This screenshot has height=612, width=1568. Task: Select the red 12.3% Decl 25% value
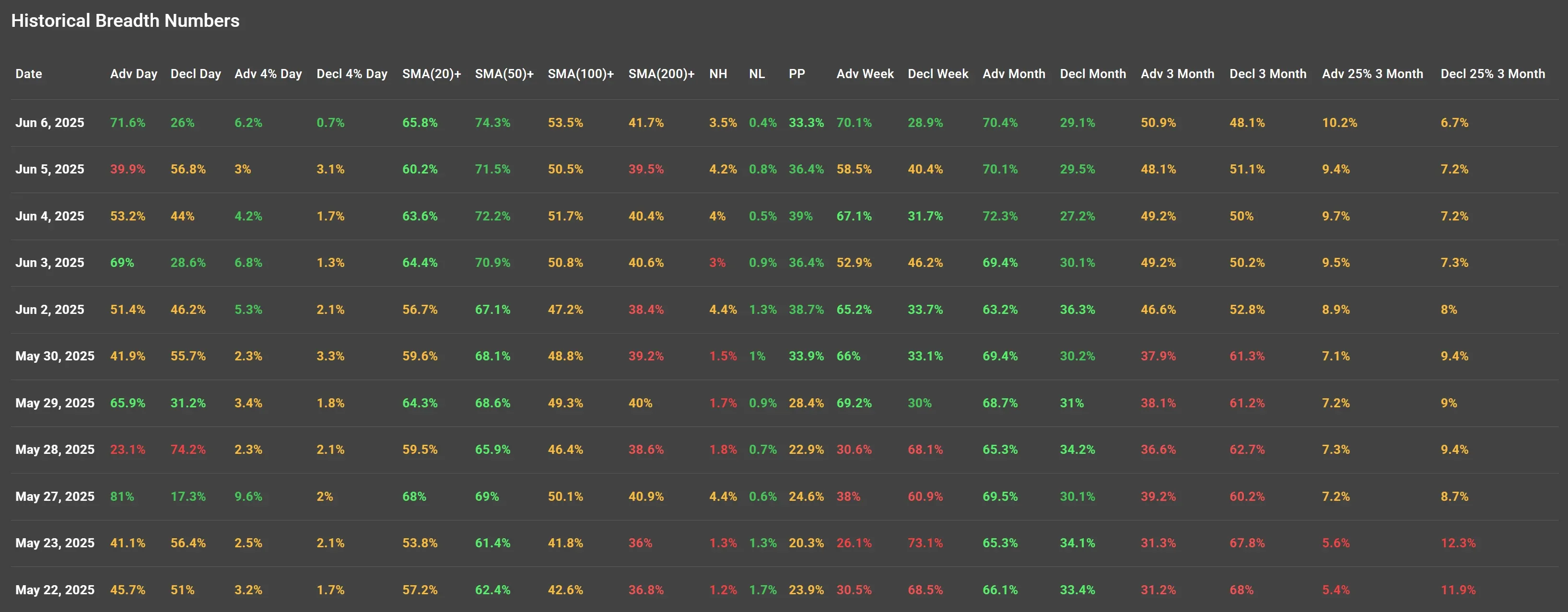pos(1458,543)
